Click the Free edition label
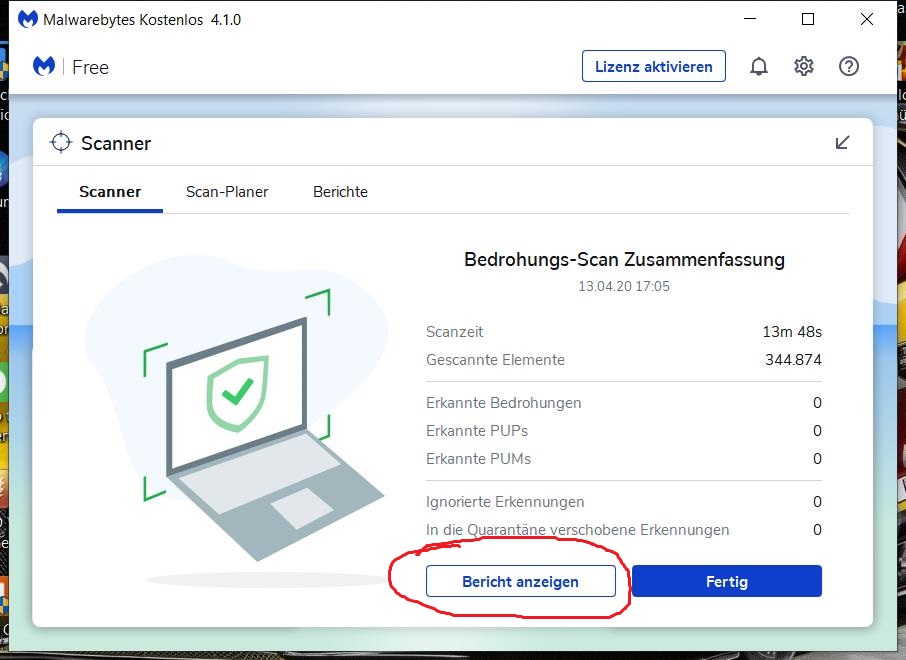The image size is (906, 660). [90, 67]
